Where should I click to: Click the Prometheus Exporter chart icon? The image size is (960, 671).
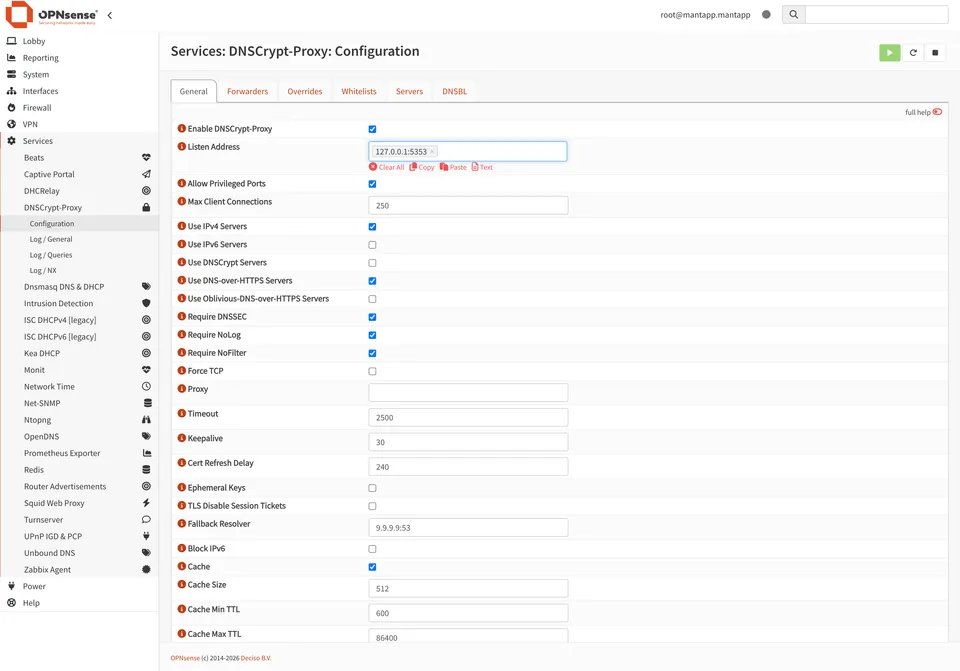point(146,453)
